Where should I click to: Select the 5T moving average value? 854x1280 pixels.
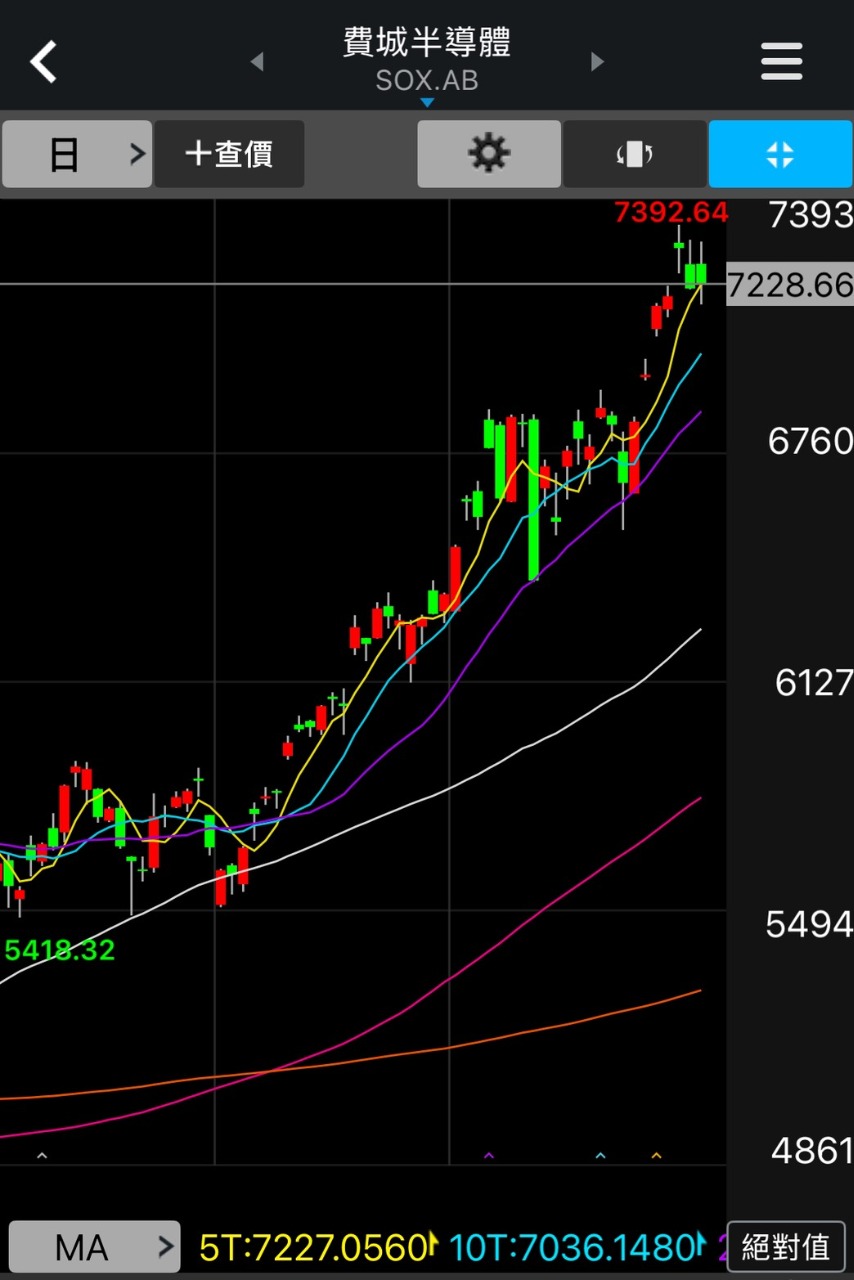tap(314, 1247)
